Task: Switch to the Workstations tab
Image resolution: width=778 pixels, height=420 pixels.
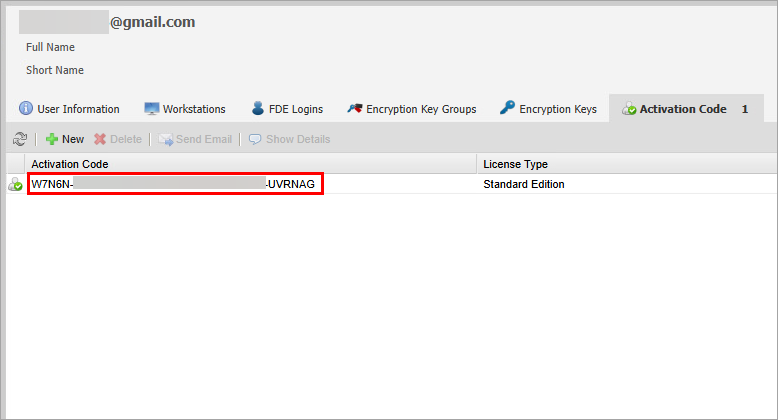Action: click(x=185, y=109)
